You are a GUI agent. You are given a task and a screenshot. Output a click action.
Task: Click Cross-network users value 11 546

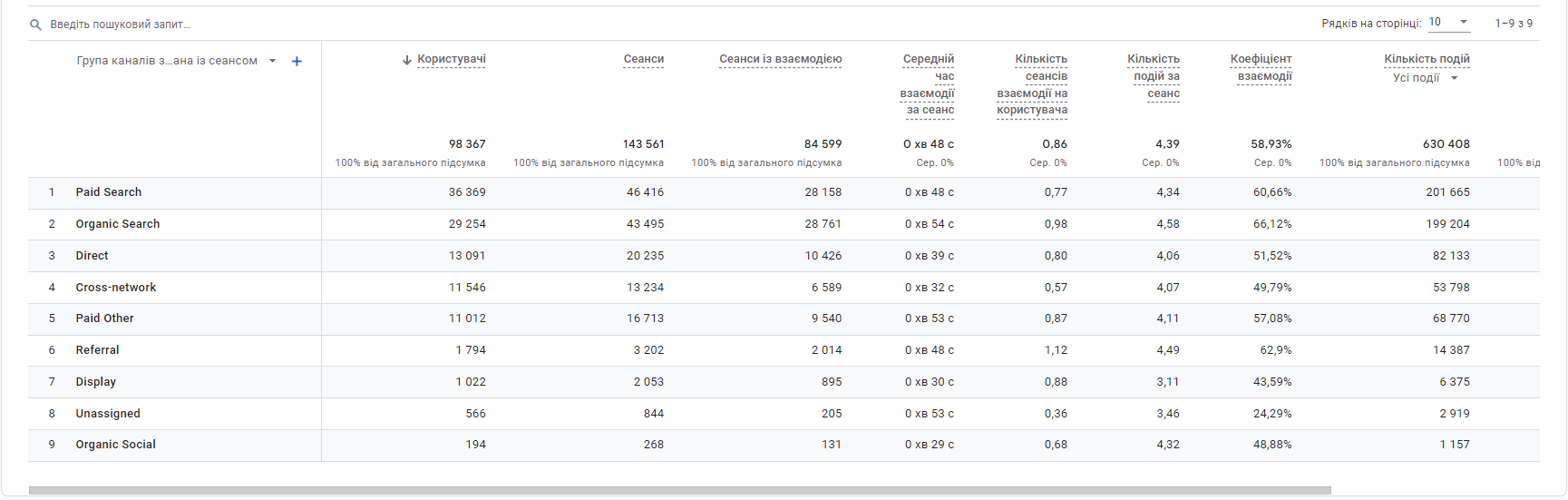467,288
